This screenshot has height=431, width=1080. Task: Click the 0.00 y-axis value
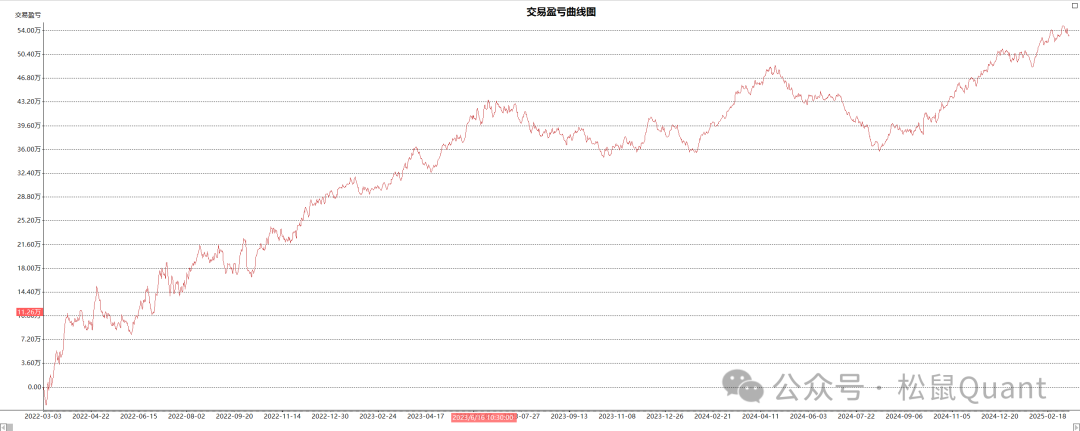pos(35,387)
